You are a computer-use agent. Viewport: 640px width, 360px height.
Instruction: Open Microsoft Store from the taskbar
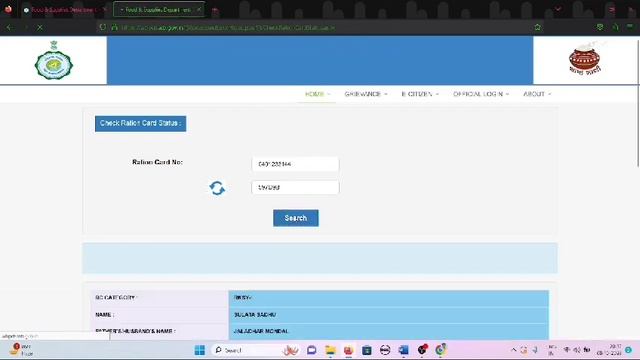click(367, 350)
